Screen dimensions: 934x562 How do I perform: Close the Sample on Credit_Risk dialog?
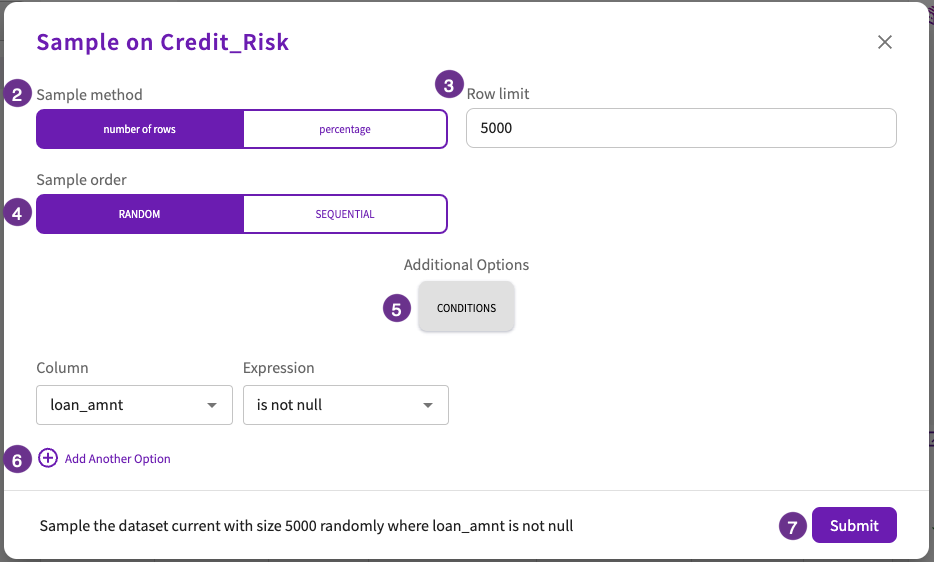coord(885,42)
